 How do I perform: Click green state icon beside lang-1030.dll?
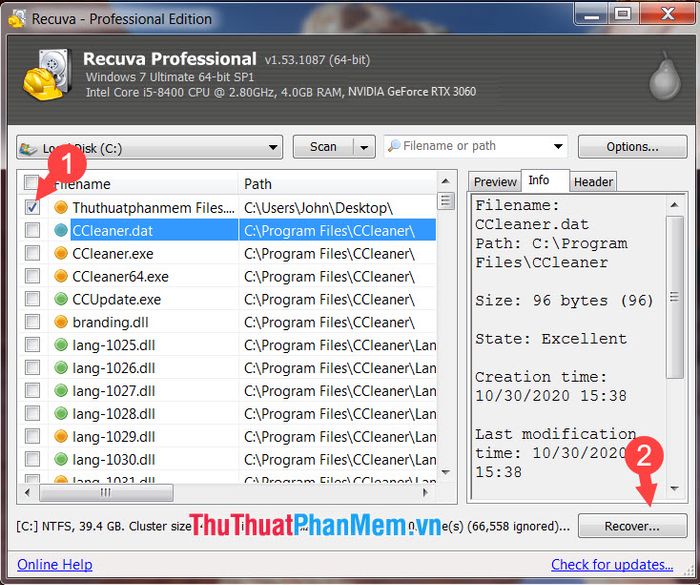point(61,459)
